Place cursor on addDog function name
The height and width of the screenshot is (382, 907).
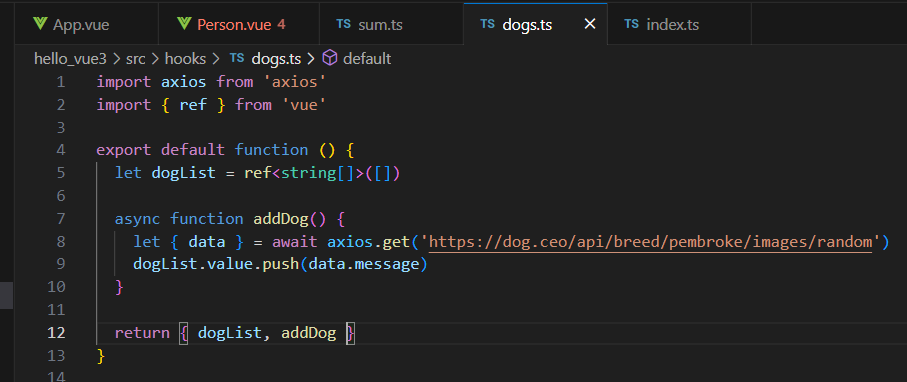pos(281,219)
